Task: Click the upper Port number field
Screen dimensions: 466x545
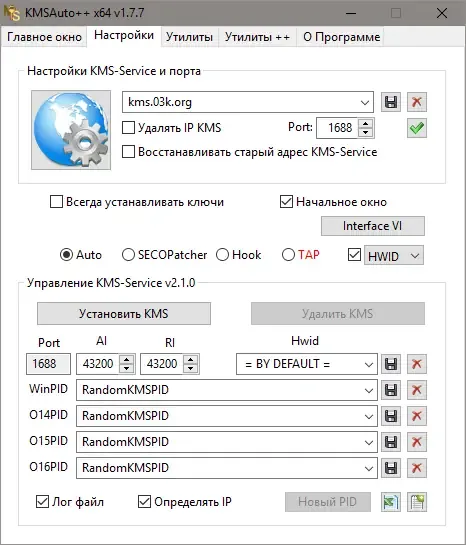Action: pyautogui.click(x=338, y=128)
